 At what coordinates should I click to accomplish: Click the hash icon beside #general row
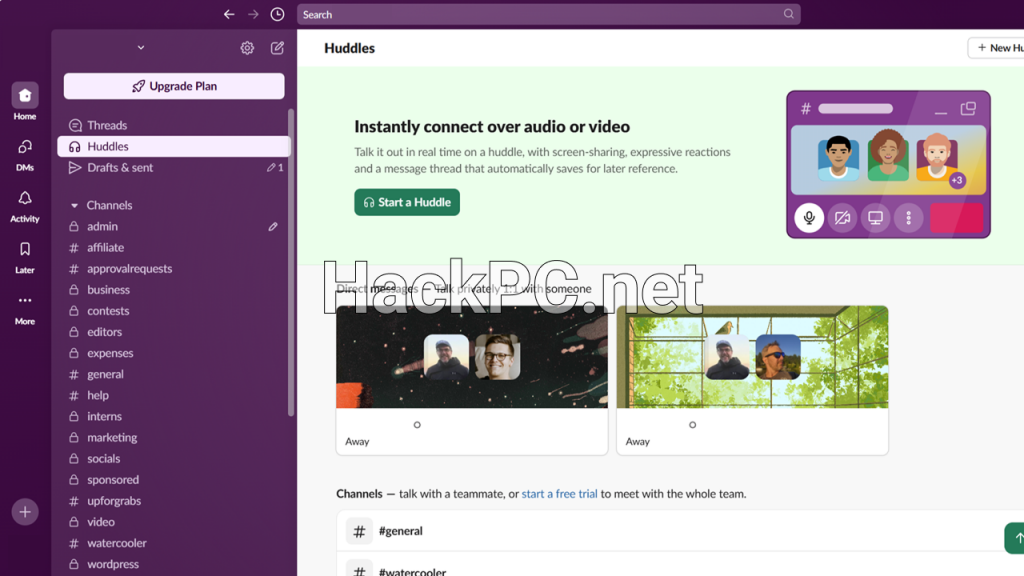[x=359, y=532]
